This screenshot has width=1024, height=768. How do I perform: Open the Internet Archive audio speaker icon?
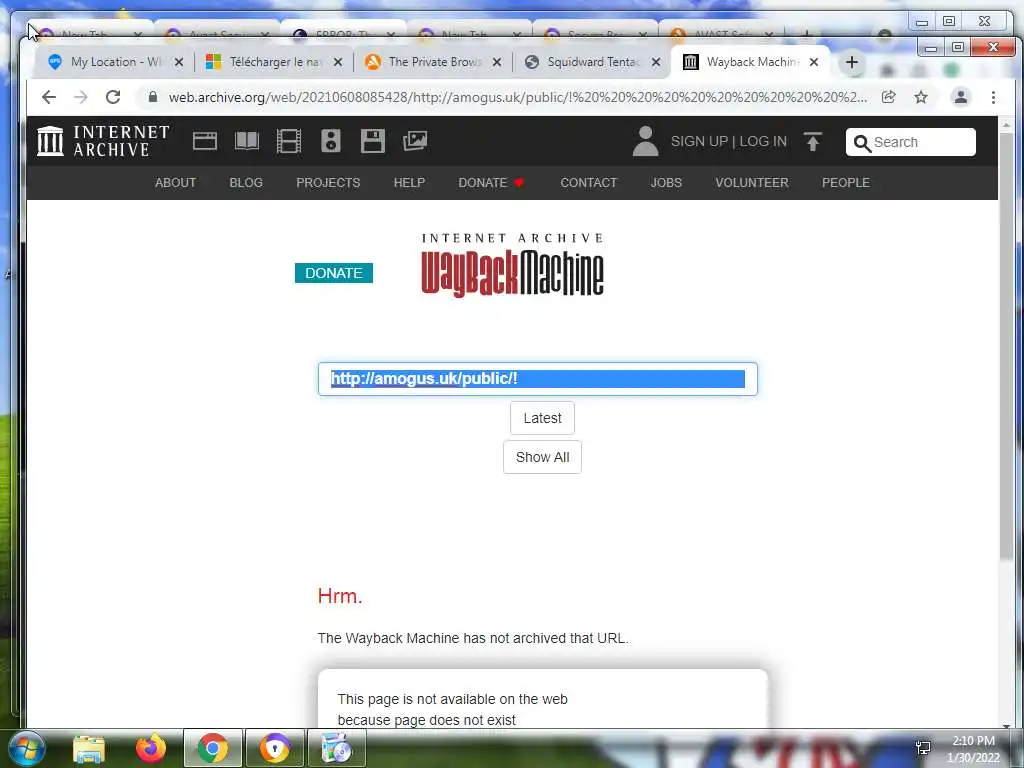click(330, 141)
